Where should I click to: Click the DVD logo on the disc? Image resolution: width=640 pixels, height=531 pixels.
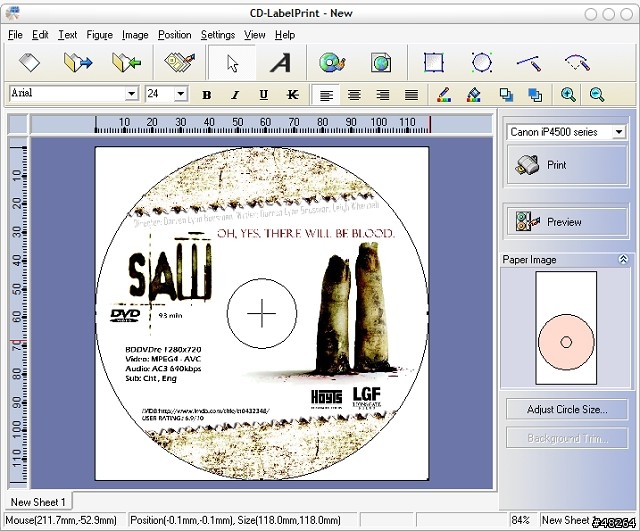[x=125, y=315]
